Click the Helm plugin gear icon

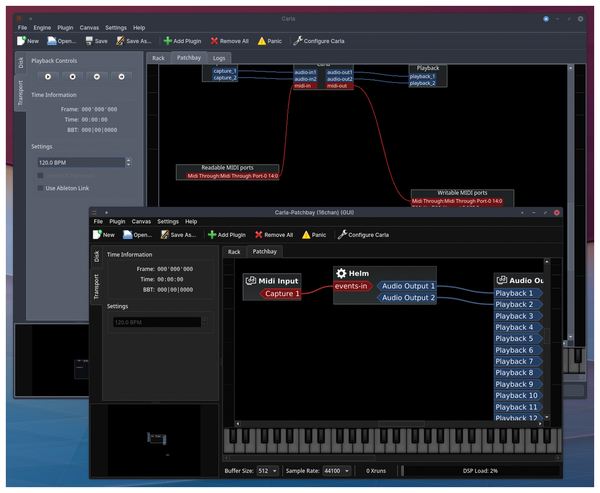pyautogui.click(x=341, y=273)
